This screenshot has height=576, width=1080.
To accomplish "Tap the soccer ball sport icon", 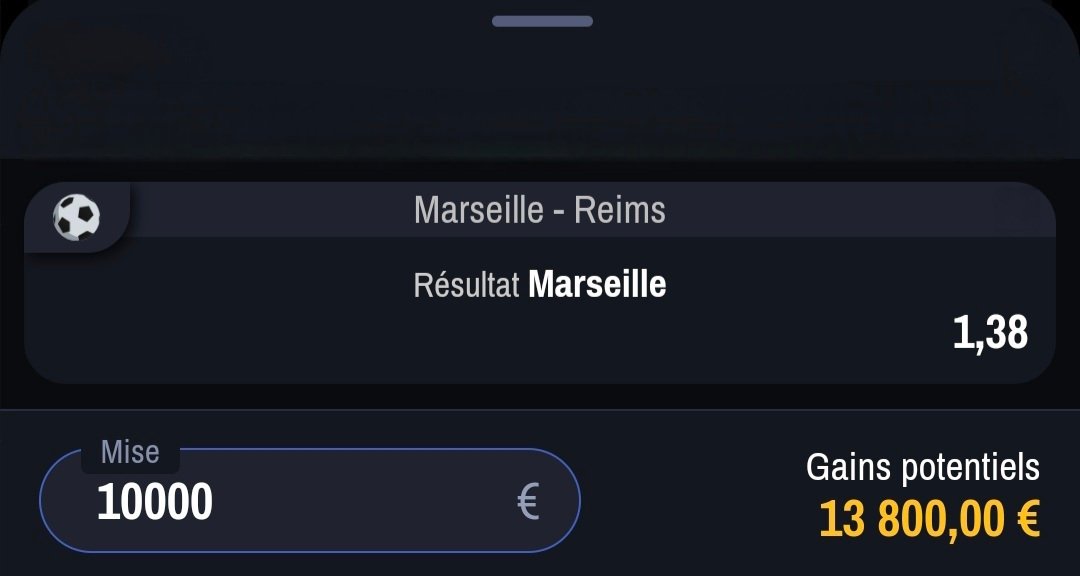I will pos(76,217).
